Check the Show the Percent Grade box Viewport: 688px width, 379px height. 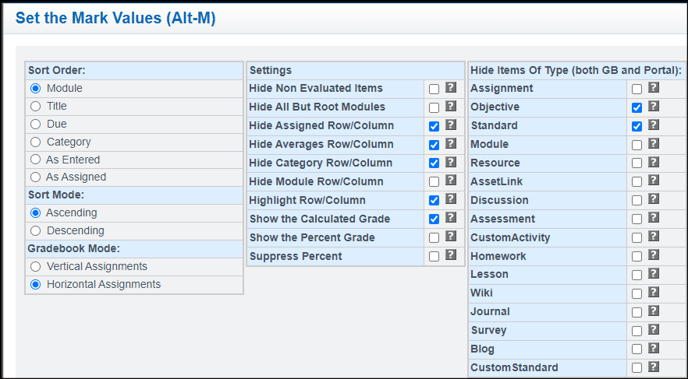434,238
